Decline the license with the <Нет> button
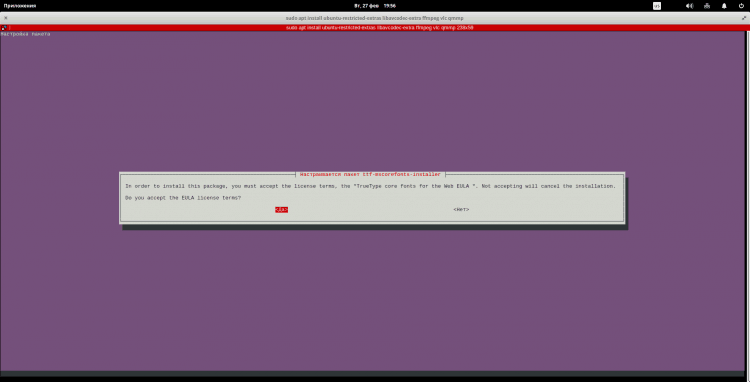This screenshot has height=382, width=750. click(461, 209)
